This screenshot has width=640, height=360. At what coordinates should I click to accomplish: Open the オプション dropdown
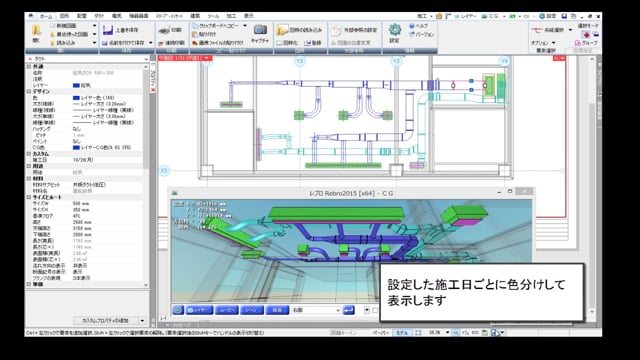(x=543, y=43)
